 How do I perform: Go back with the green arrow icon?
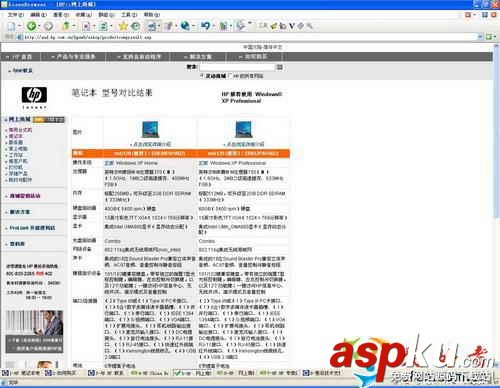(31, 26)
